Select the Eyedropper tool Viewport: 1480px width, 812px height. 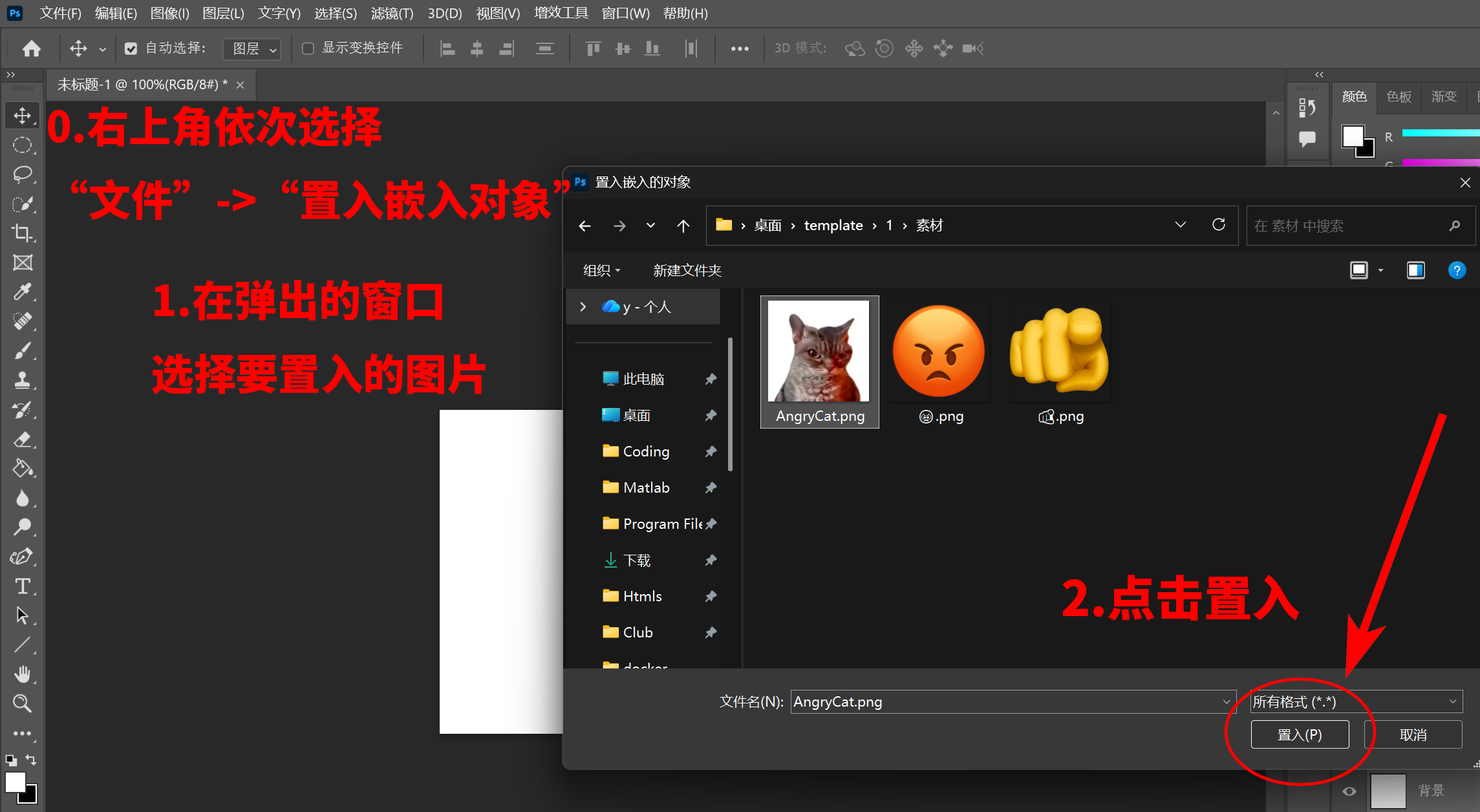[x=23, y=292]
